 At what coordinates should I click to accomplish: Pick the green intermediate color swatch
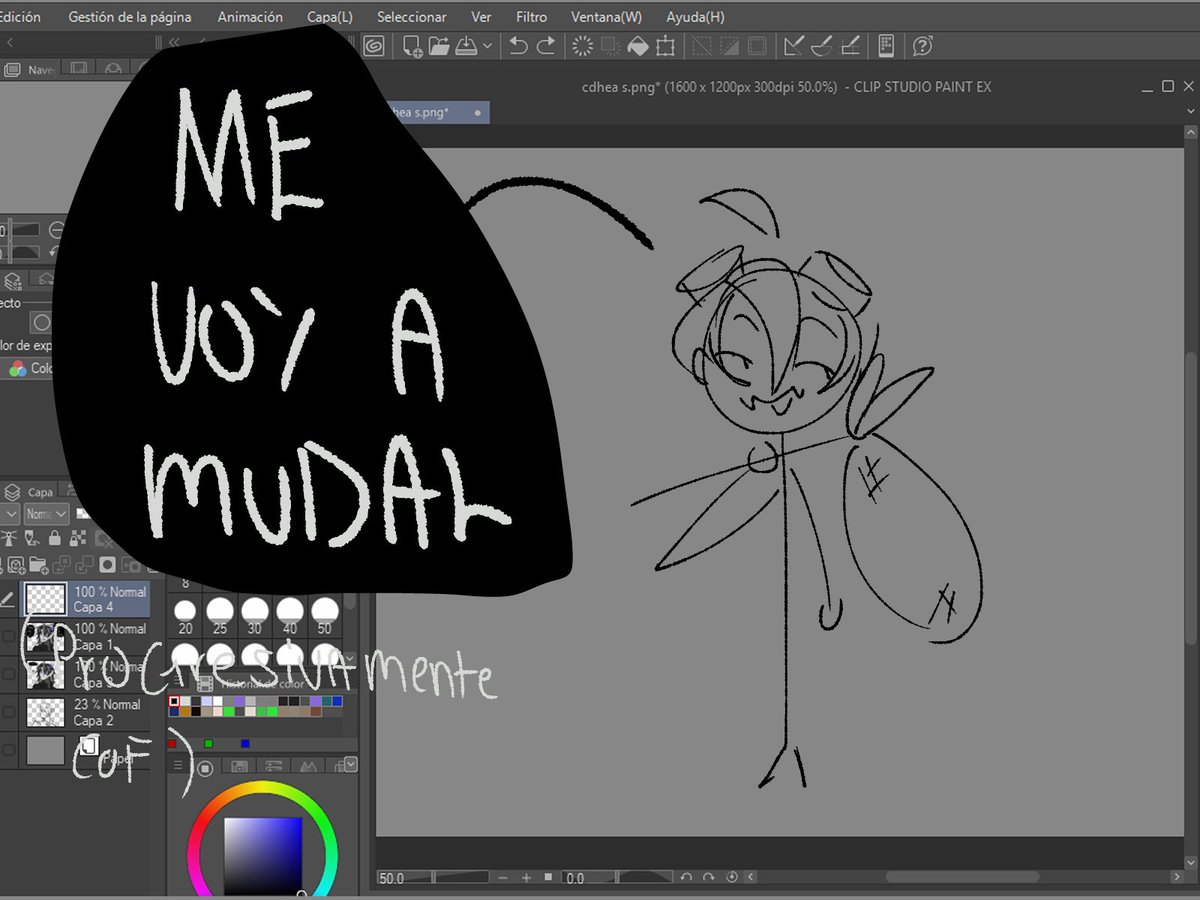coord(208,744)
